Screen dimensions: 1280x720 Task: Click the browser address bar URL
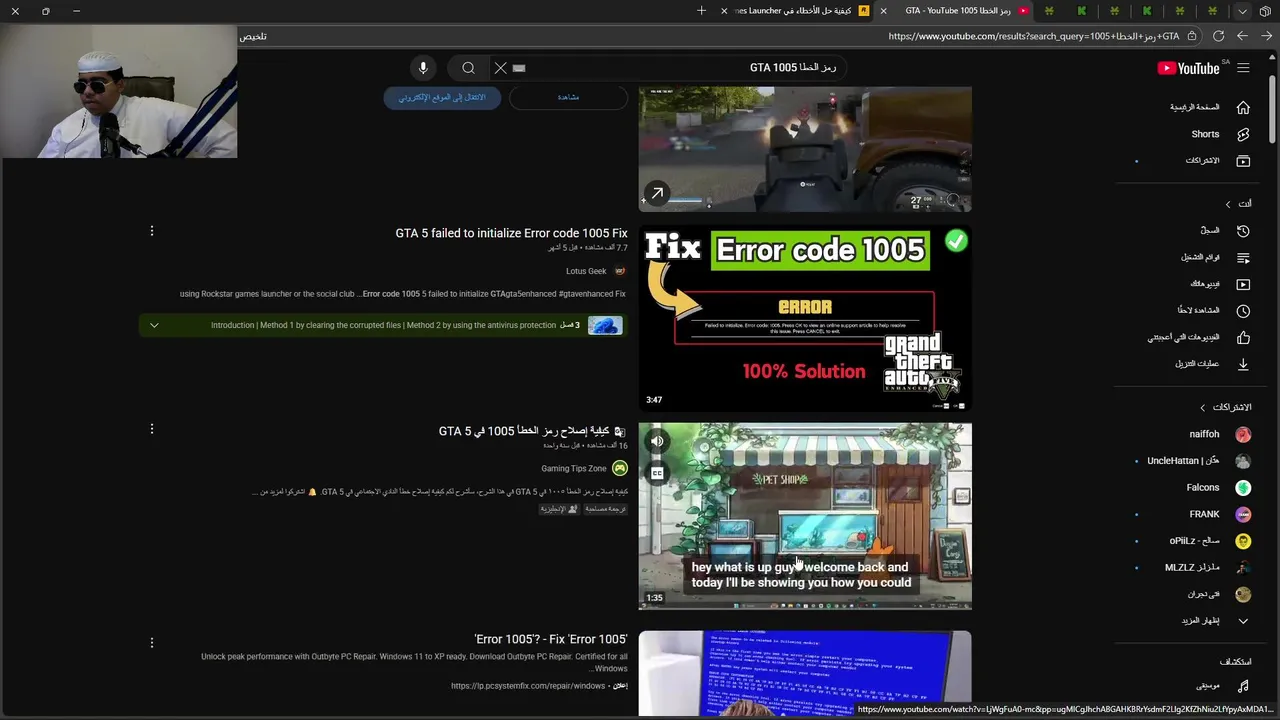[x=1034, y=36]
